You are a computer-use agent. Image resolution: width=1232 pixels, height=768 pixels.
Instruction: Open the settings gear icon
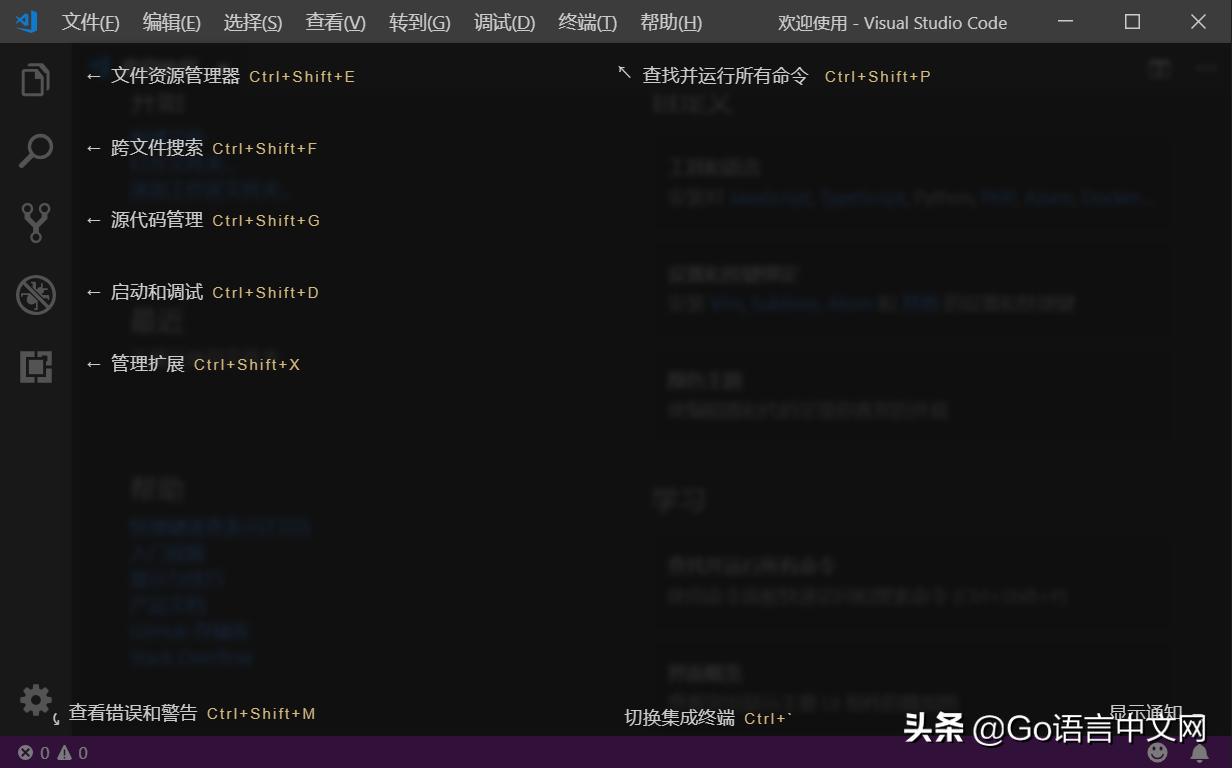tap(36, 700)
